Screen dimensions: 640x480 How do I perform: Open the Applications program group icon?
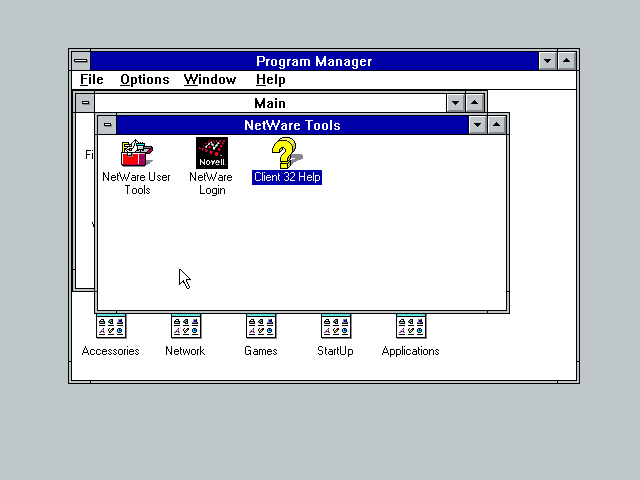[411, 326]
